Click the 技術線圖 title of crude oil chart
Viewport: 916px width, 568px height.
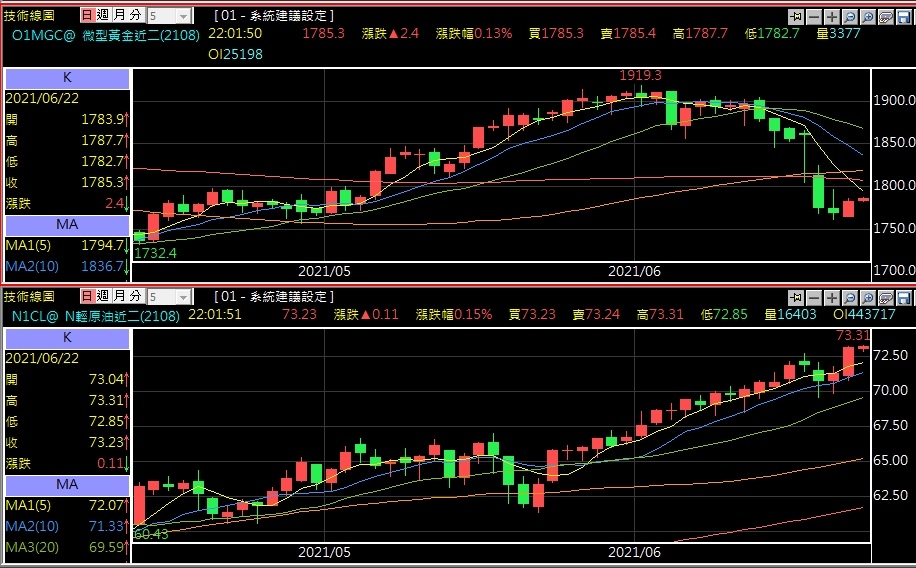[29, 297]
